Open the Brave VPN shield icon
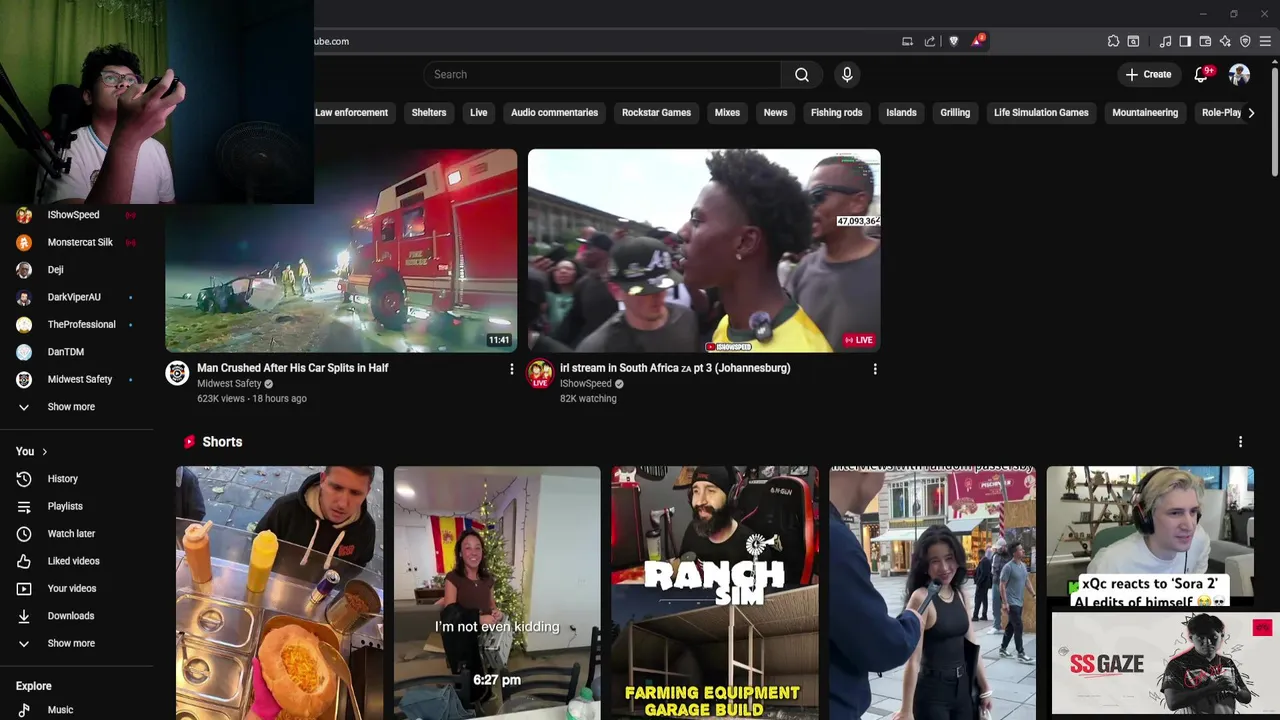1280x720 pixels. click(x=1245, y=41)
